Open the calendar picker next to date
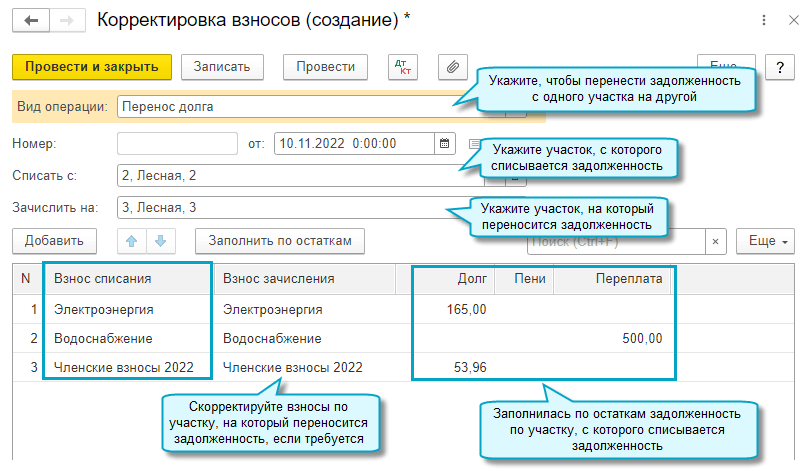Image resolution: width=800 pixels, height=471 pixels. tap(444, 143)
